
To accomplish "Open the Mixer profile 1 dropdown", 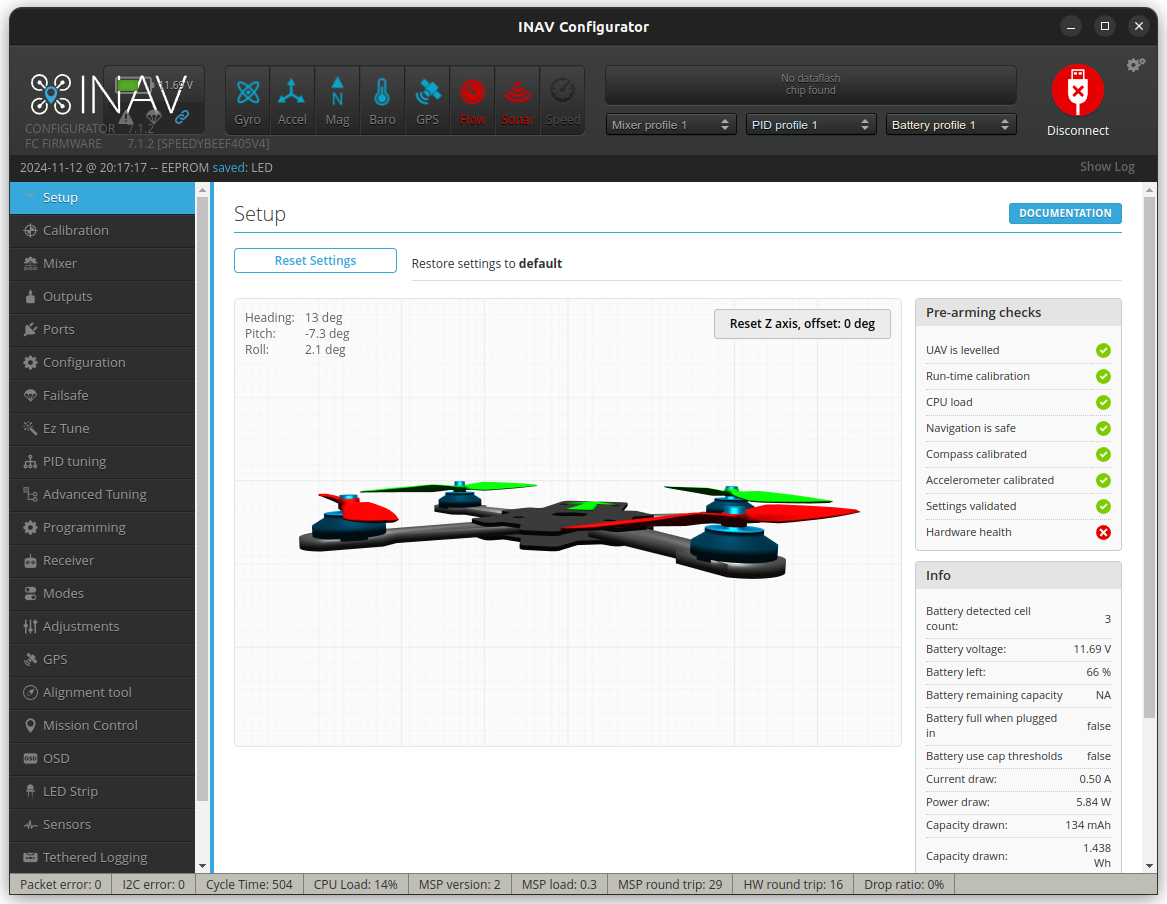I will [x=671, y=125].
